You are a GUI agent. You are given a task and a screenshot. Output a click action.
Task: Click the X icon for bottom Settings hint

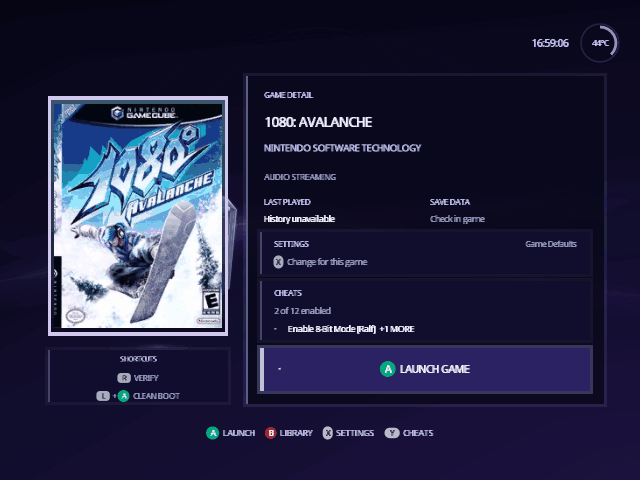tap(327, 433)
